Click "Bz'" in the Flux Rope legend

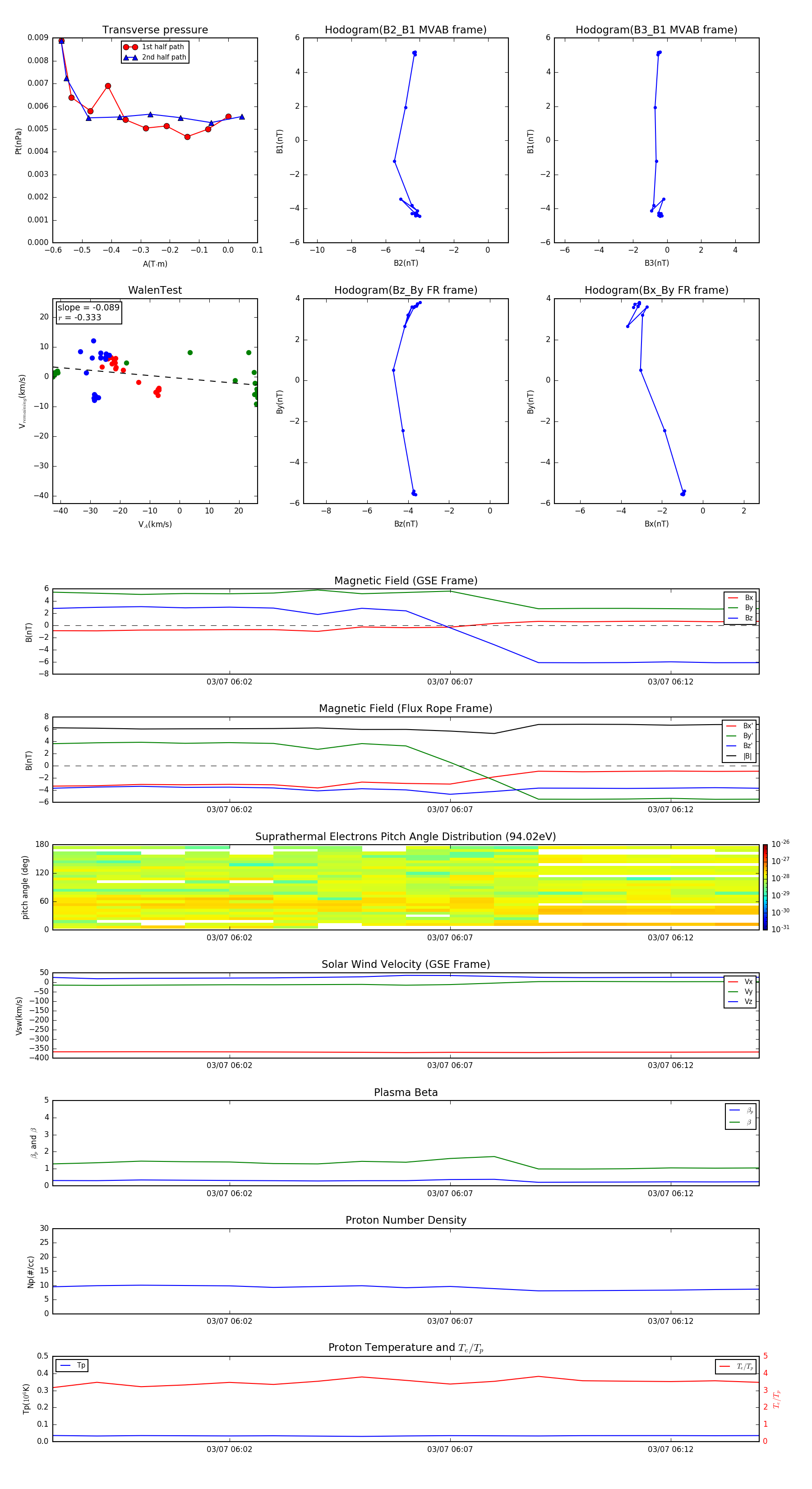[x=748, y=746]
